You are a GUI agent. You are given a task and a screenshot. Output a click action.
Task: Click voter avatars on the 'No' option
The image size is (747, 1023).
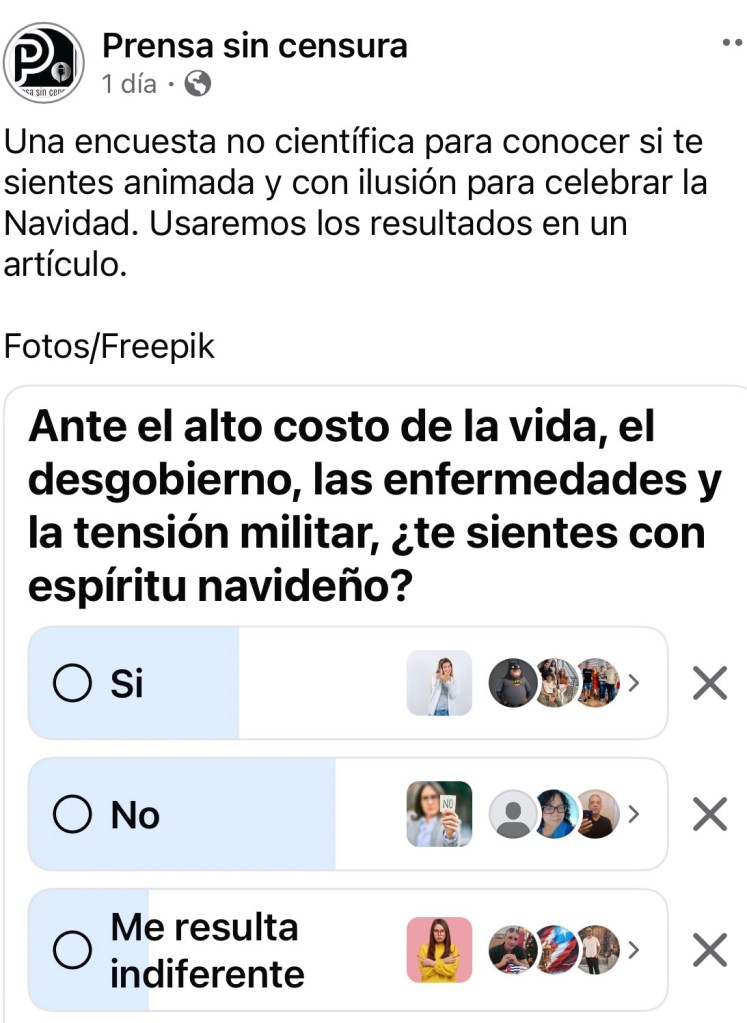[x=553, y=815]
